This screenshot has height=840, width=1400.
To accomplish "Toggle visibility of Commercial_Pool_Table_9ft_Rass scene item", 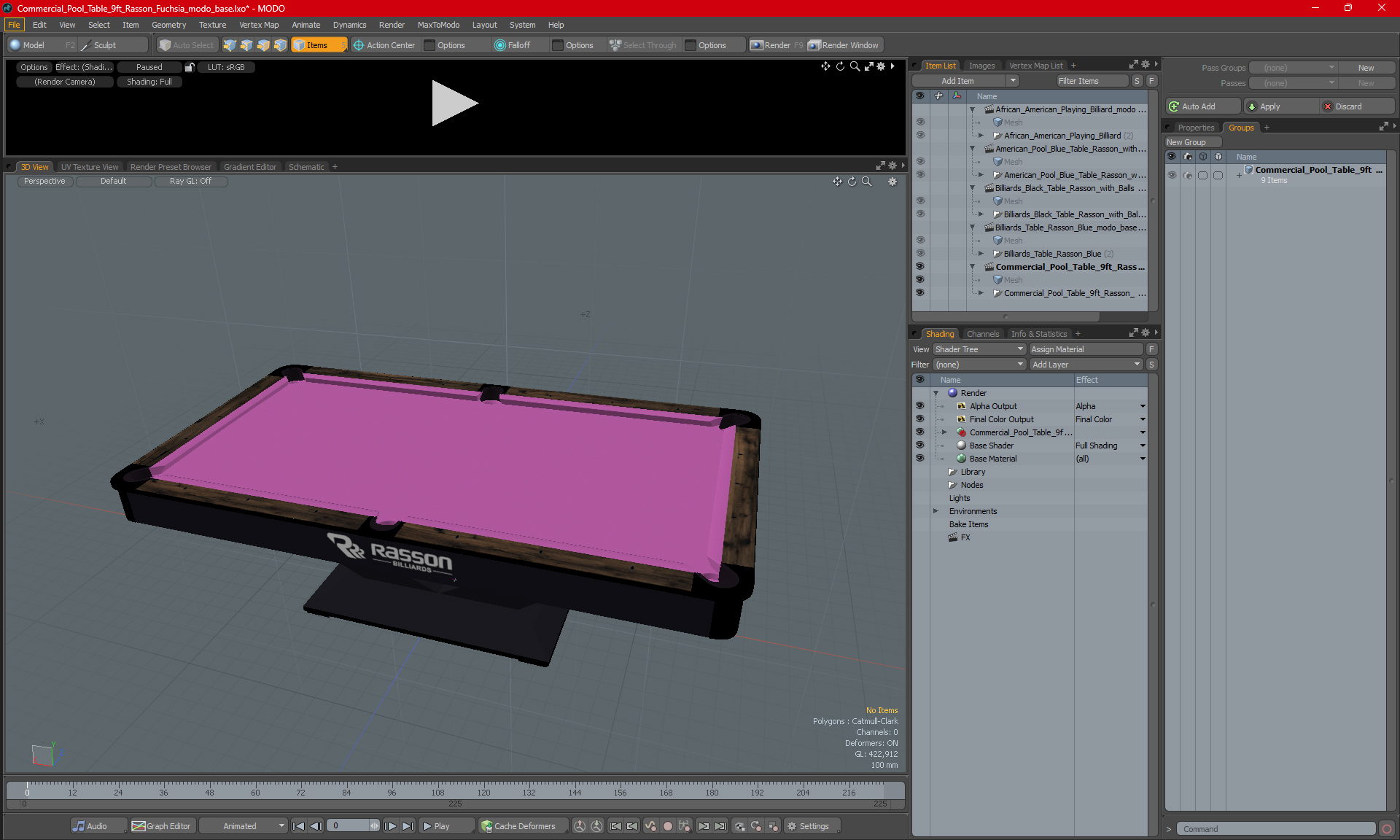I will click(920, 267).
